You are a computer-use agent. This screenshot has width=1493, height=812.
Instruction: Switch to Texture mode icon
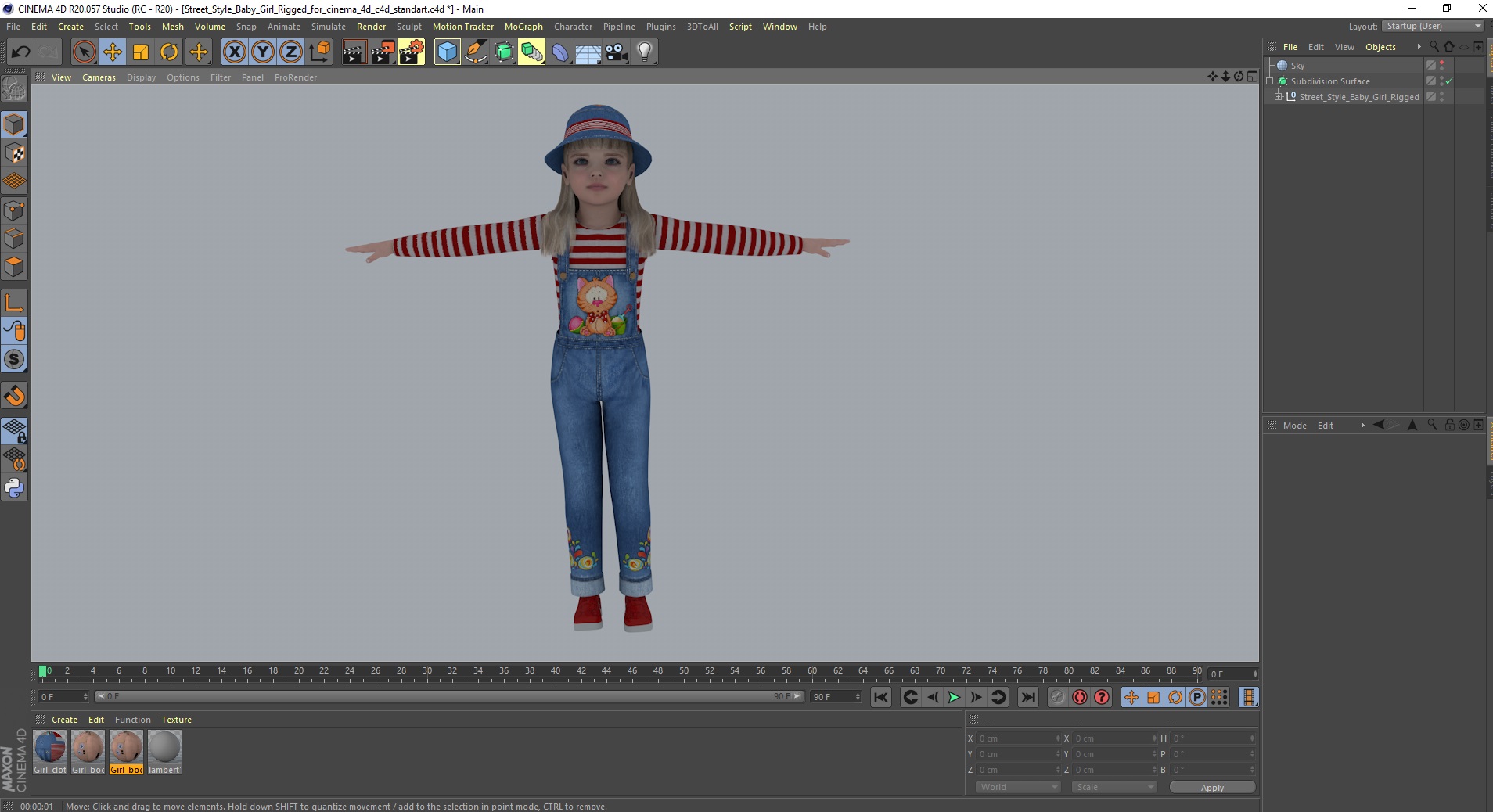click(x=14, y=153)
